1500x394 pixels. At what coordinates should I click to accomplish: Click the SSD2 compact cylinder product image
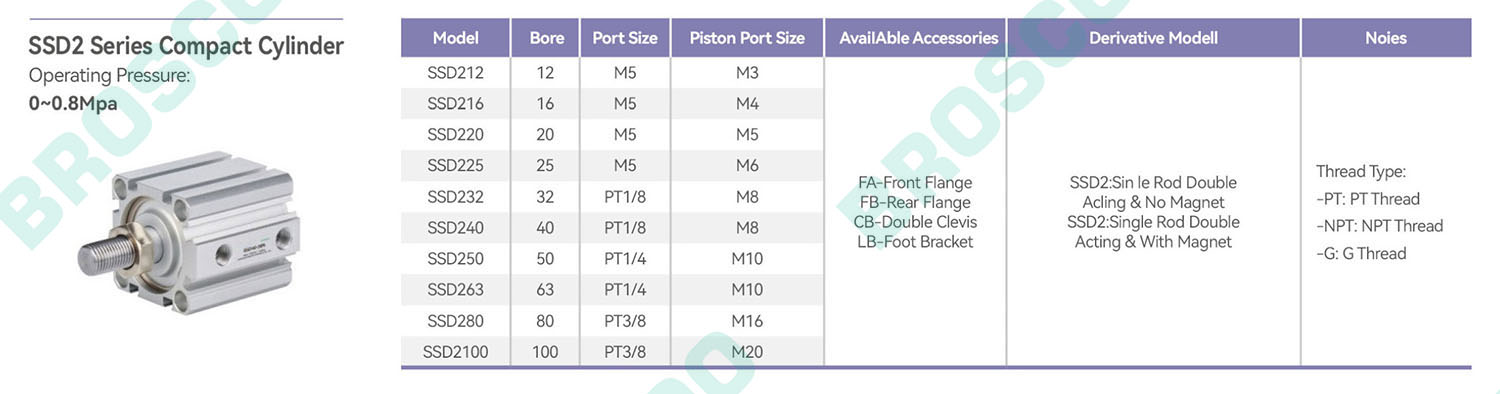[187, 232]
